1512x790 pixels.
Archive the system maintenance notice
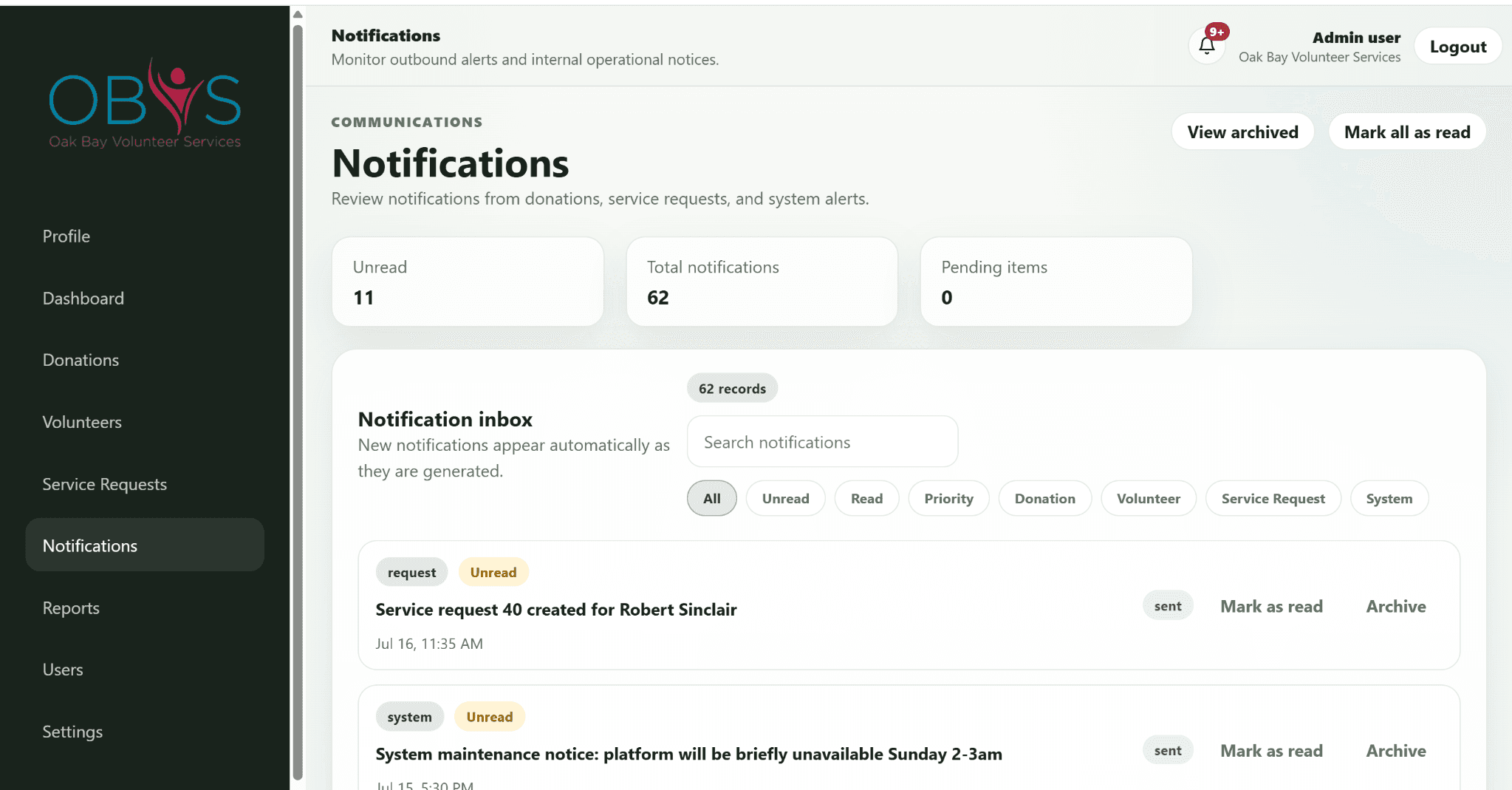point(1395,750)
